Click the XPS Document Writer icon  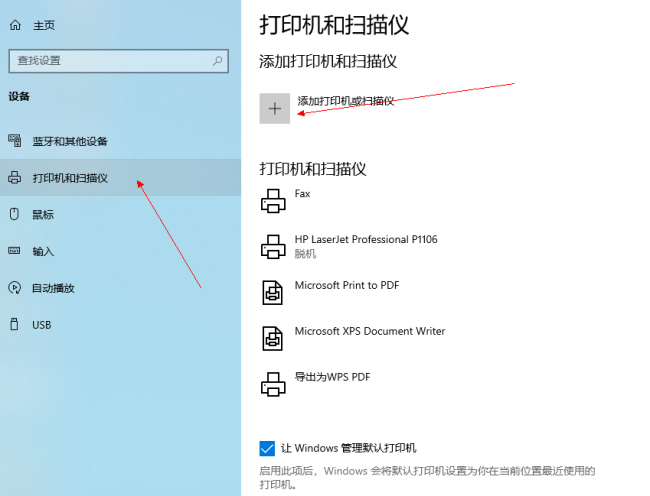(273, 339)
